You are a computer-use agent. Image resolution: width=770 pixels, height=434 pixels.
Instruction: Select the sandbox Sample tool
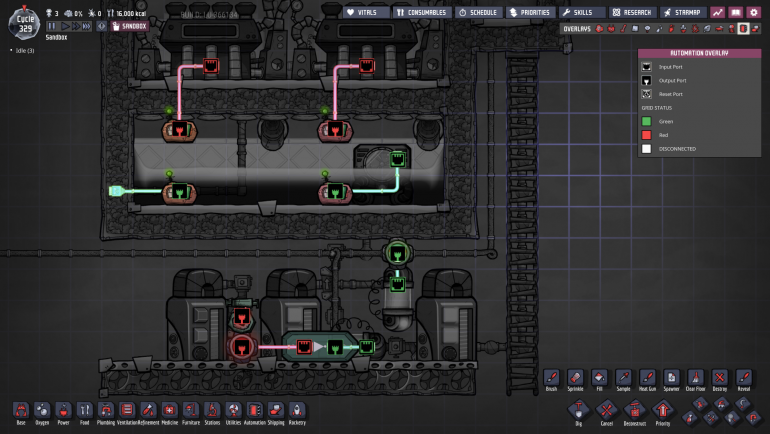pyautogui.click(x=623, y=378)
